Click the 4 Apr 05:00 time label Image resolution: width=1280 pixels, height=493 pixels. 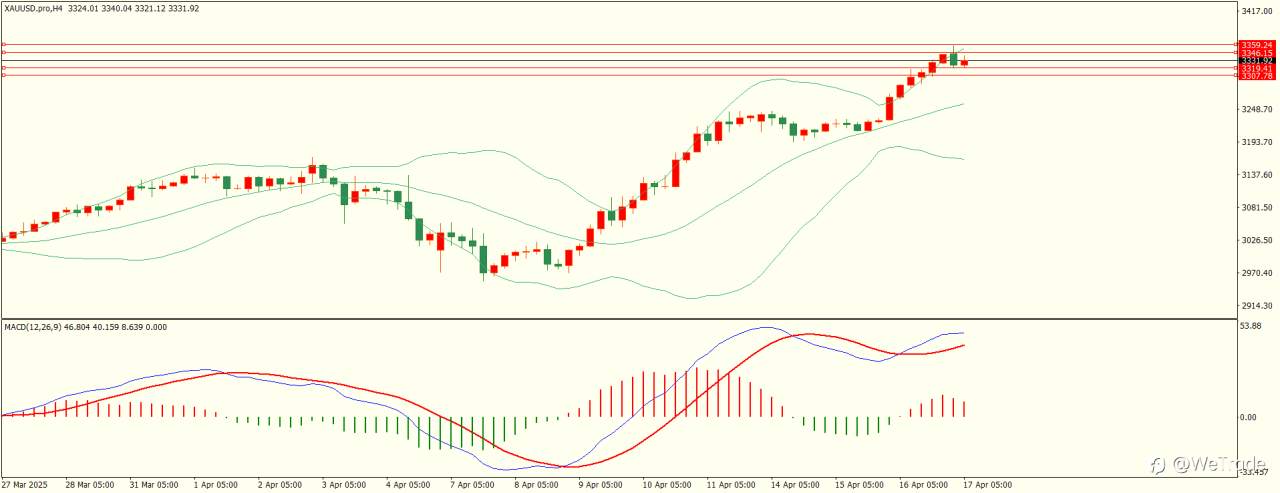tap(408, 484)
